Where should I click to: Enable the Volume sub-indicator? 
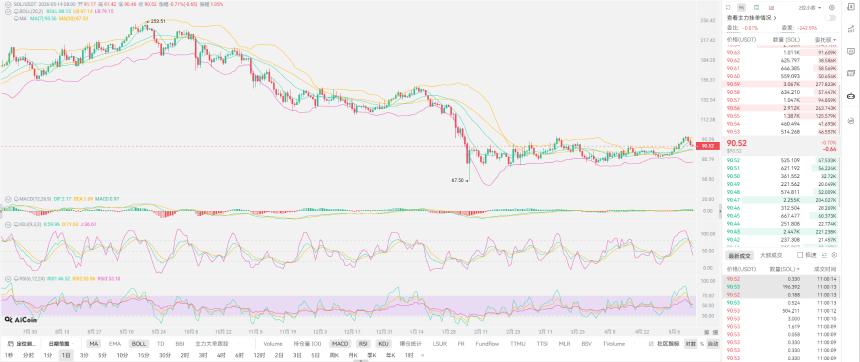point(273,344)
